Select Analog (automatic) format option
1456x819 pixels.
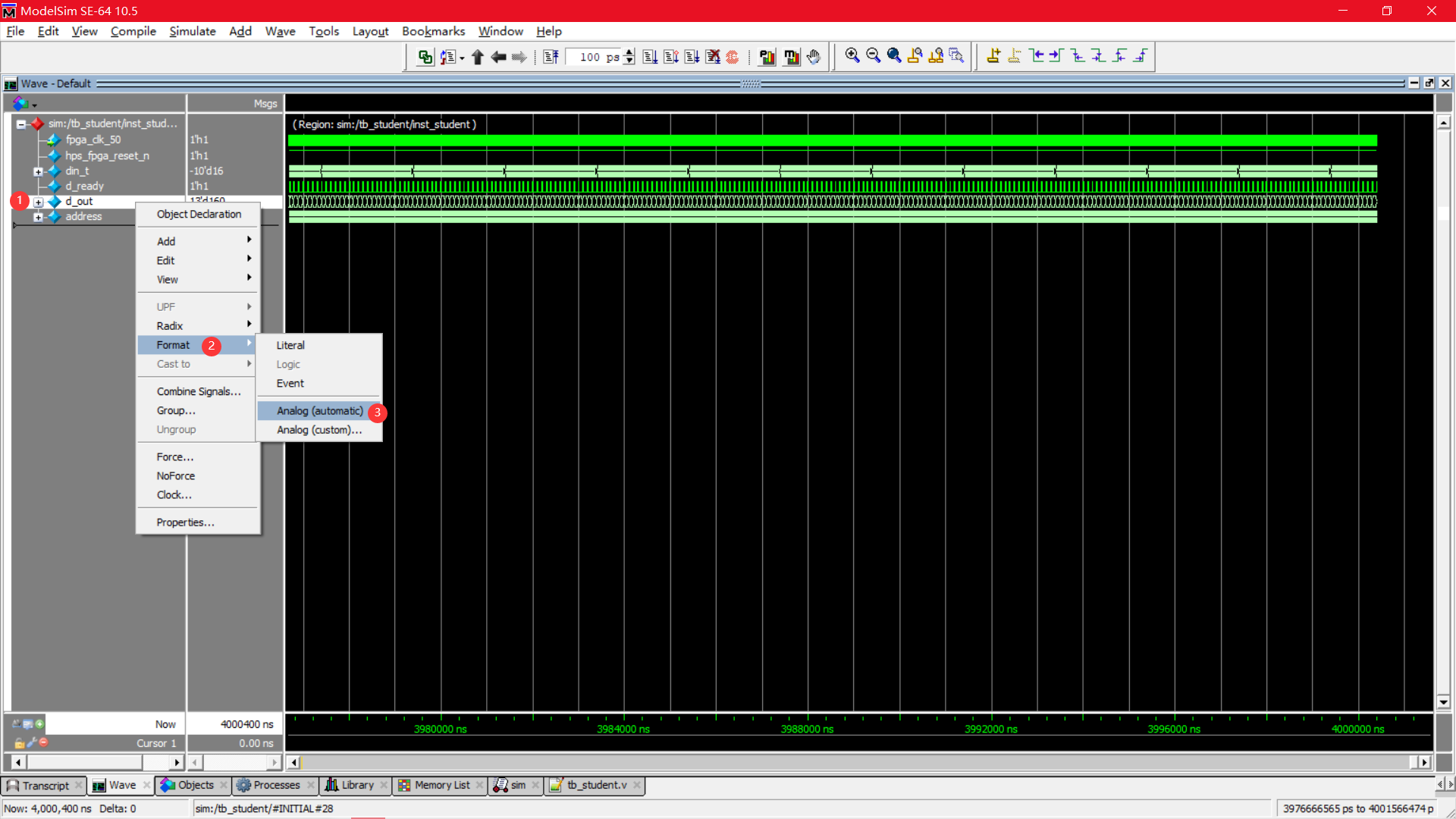pyautogui.click(x=320, y=410)
